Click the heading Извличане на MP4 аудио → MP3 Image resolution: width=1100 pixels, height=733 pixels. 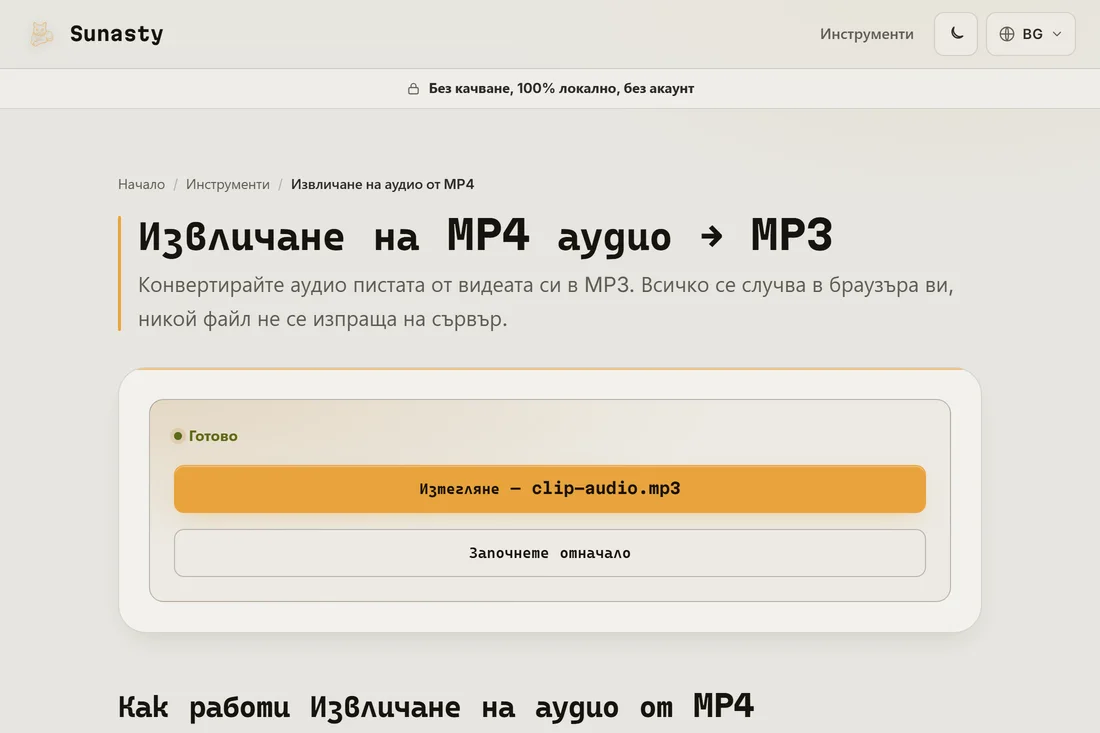pyautogui.click(x=485, y=236)
